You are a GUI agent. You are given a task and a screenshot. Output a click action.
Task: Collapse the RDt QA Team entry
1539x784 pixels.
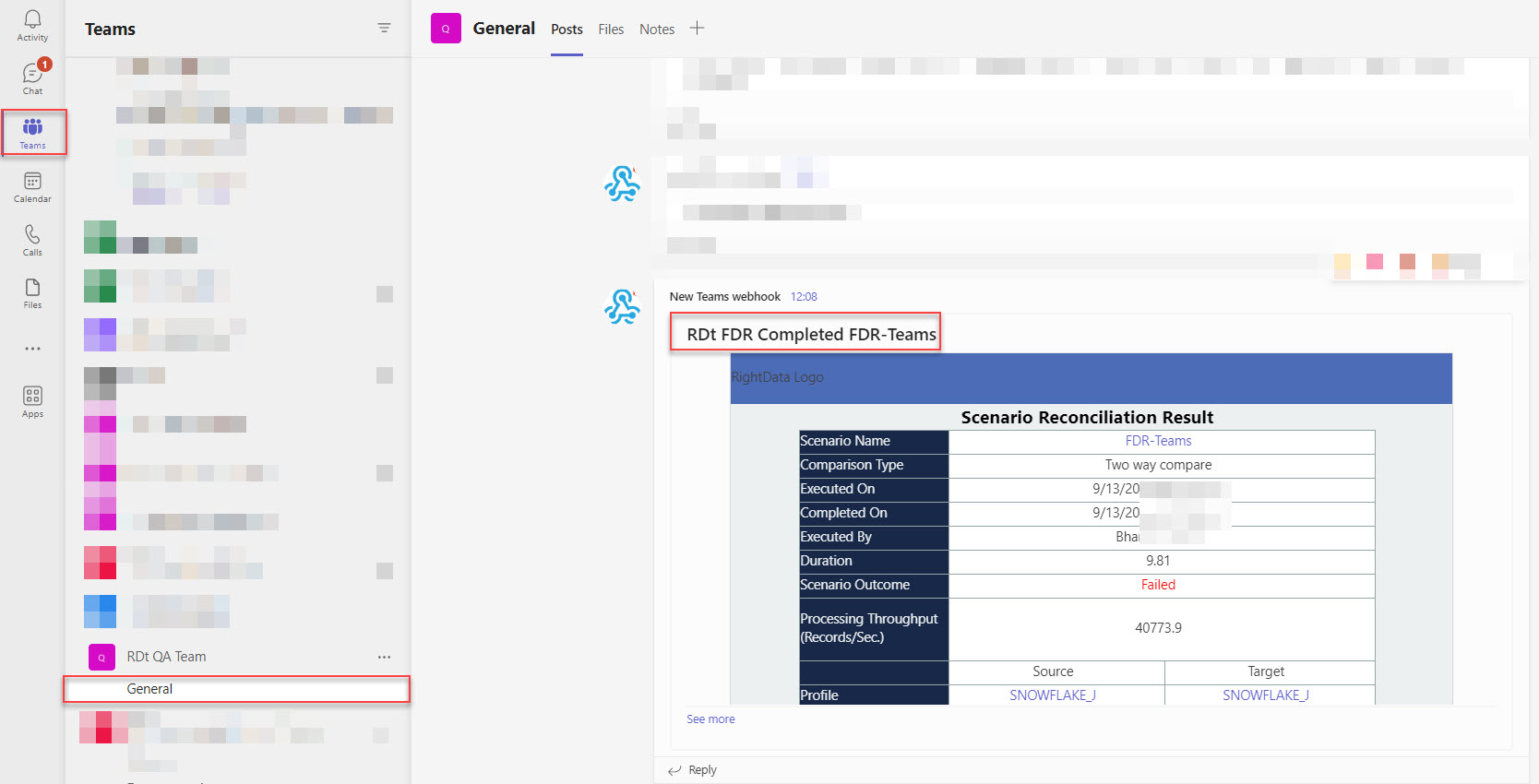click(x=166, y=657)
